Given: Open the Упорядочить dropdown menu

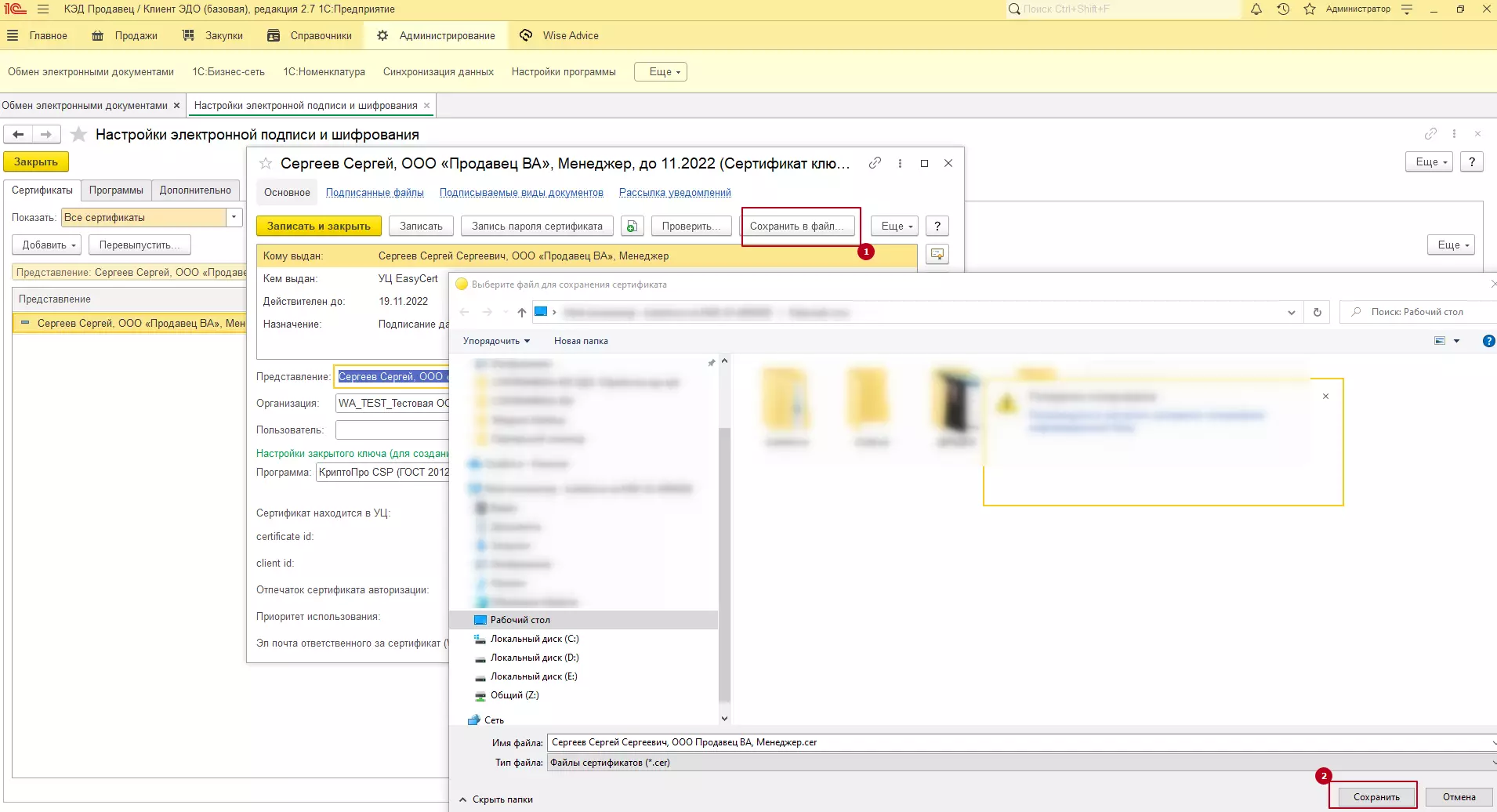Looking at the screenshot, I should [496, 341].
